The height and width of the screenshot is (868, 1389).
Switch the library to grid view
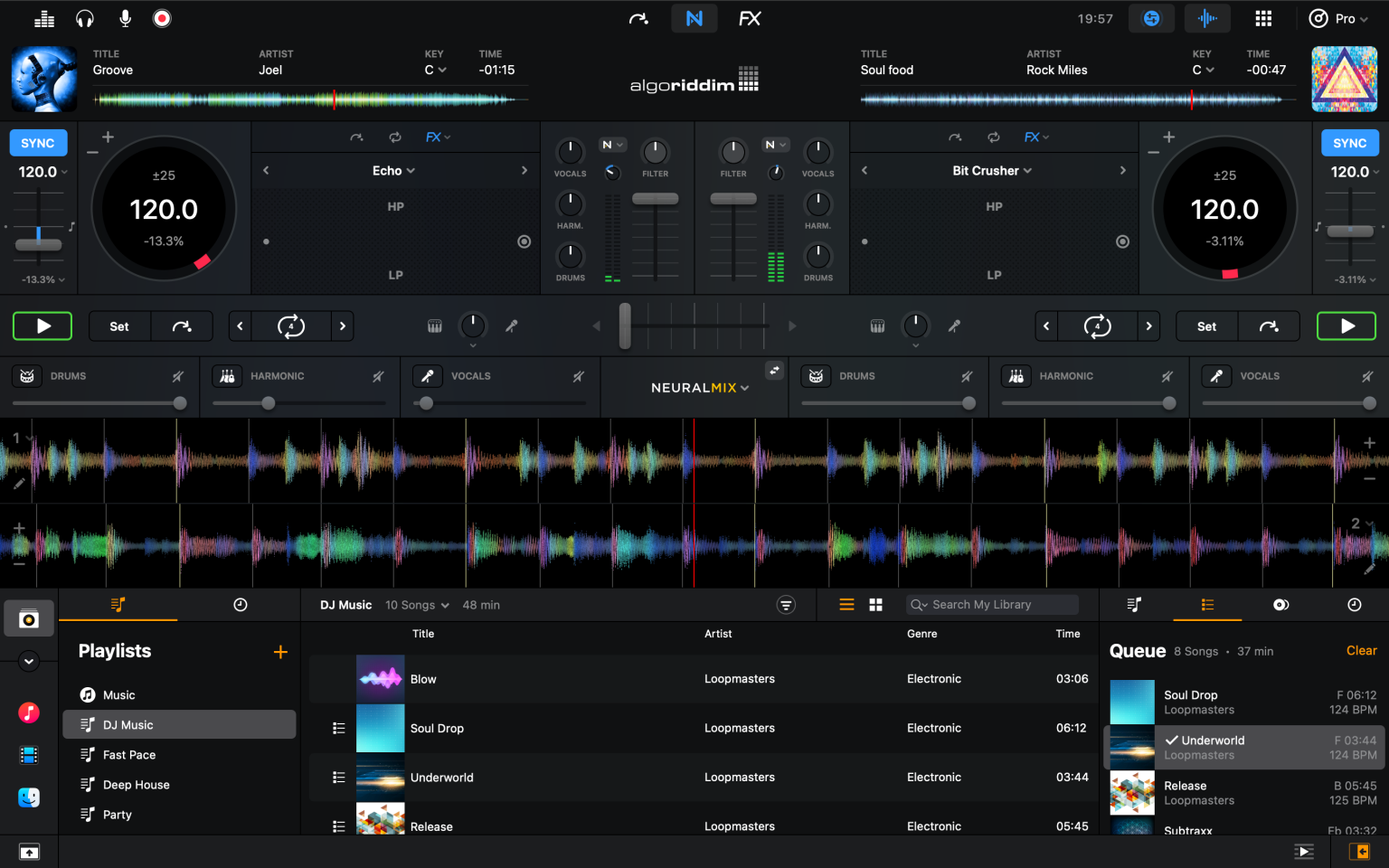pos(874,604)
